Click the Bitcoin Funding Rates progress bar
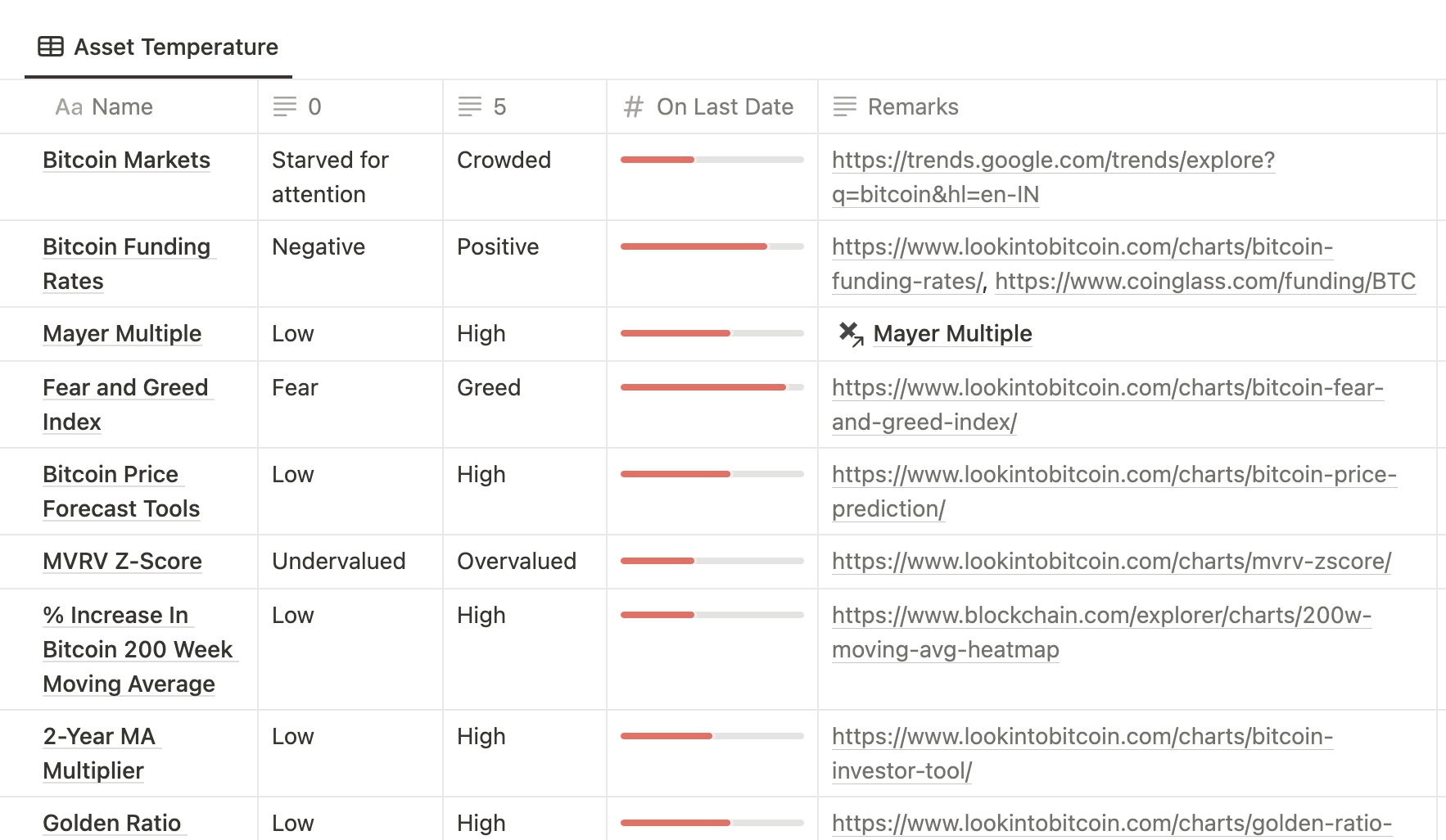Screen dimensions: 1446x840 point(712,246)
